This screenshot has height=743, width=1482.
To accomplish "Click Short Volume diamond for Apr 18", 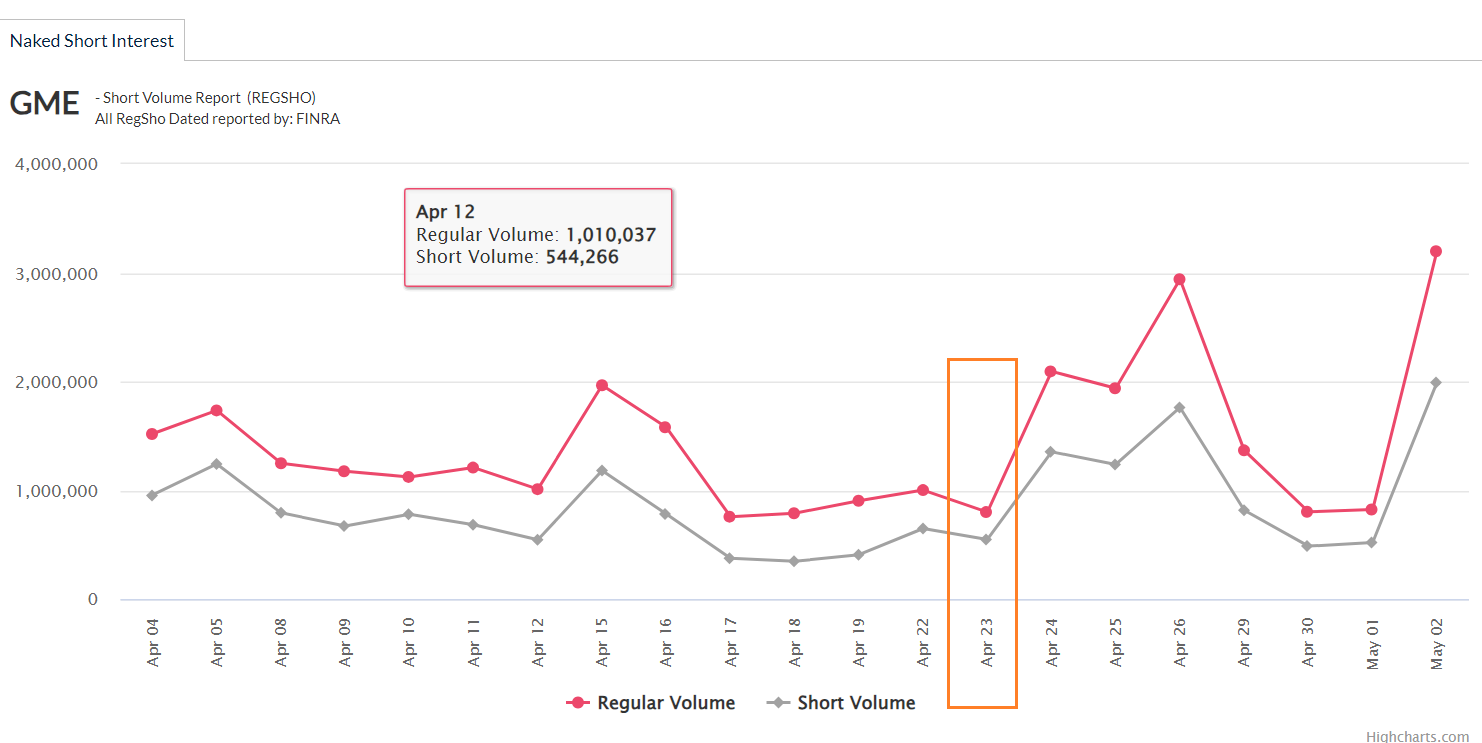I will 794,561.
